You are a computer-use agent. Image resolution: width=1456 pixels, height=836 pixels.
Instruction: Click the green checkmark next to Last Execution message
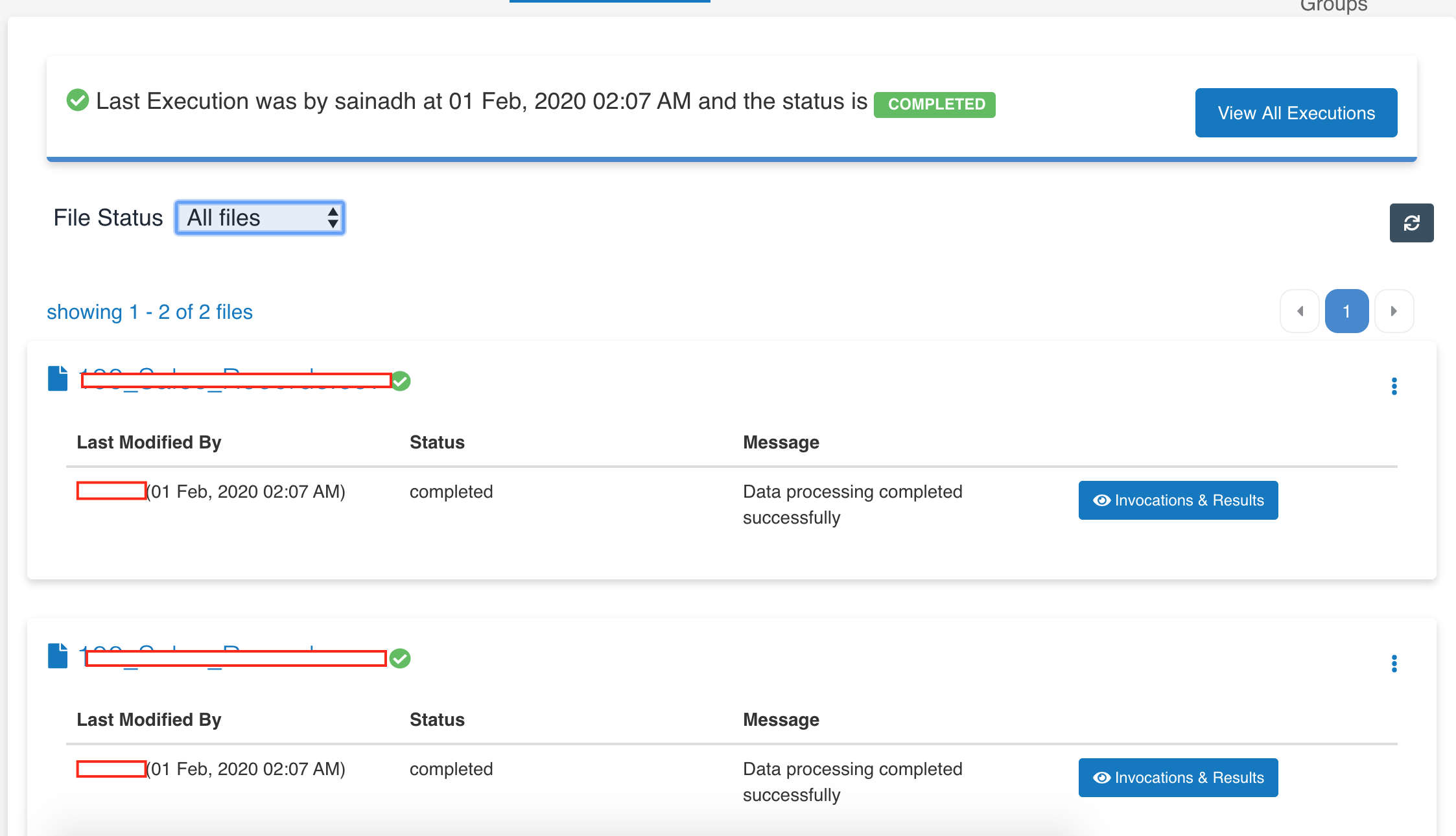pos(77,100)
